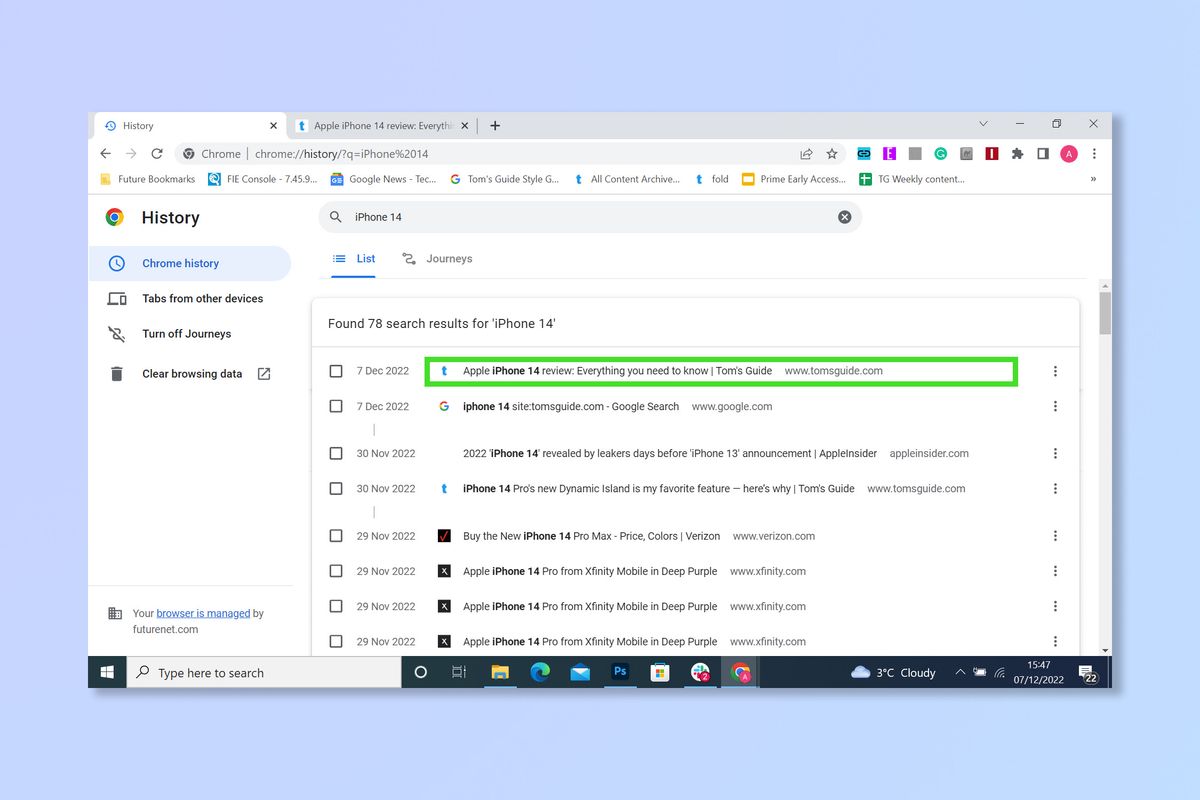Screen dimensions: 1200x800
Task: Open the Microsoft Store from the taskbar
Action: pos(660,672)
